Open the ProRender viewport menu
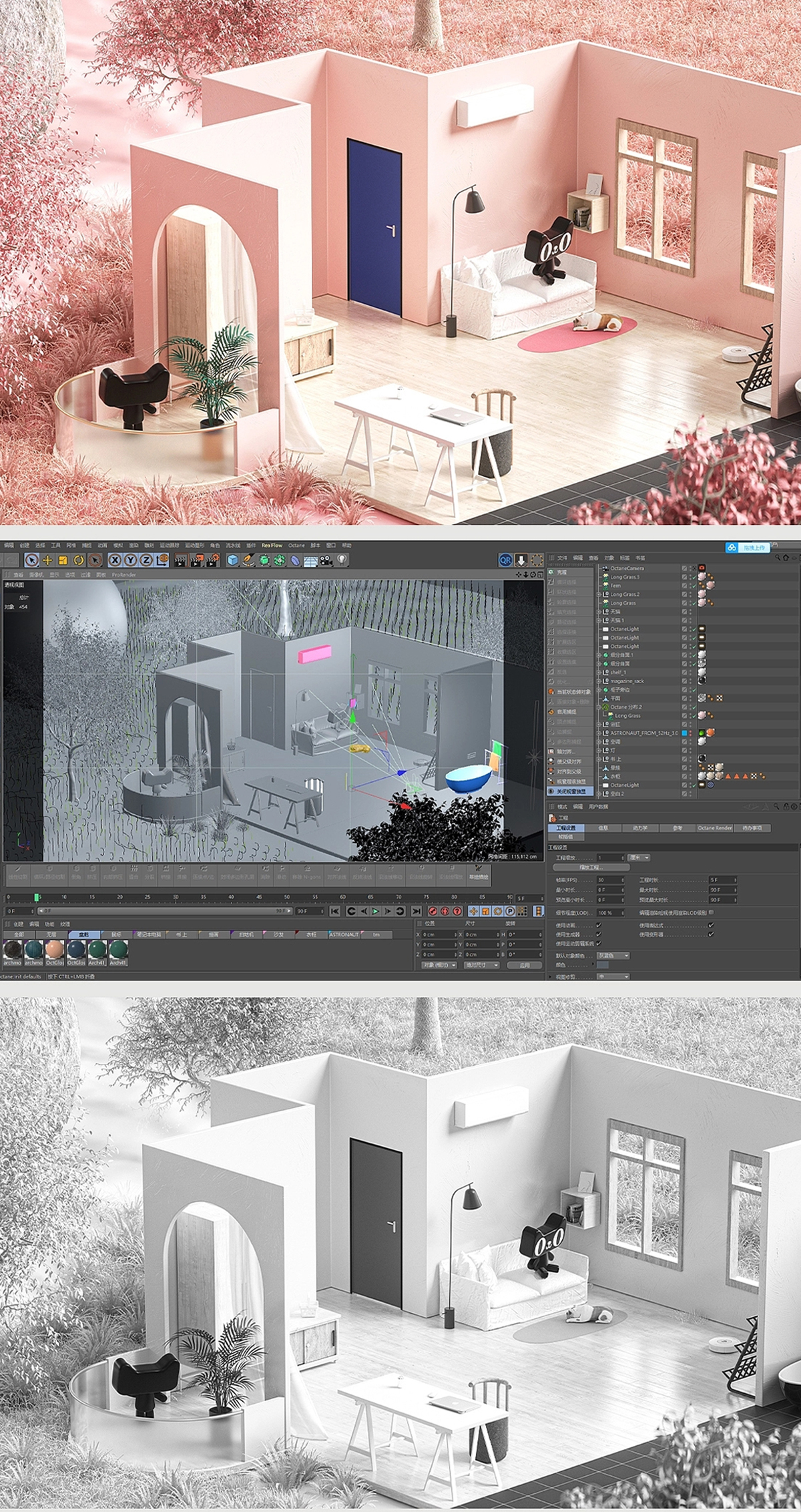The width and height of the screenshot is (801, 1512). coord(124,574)
